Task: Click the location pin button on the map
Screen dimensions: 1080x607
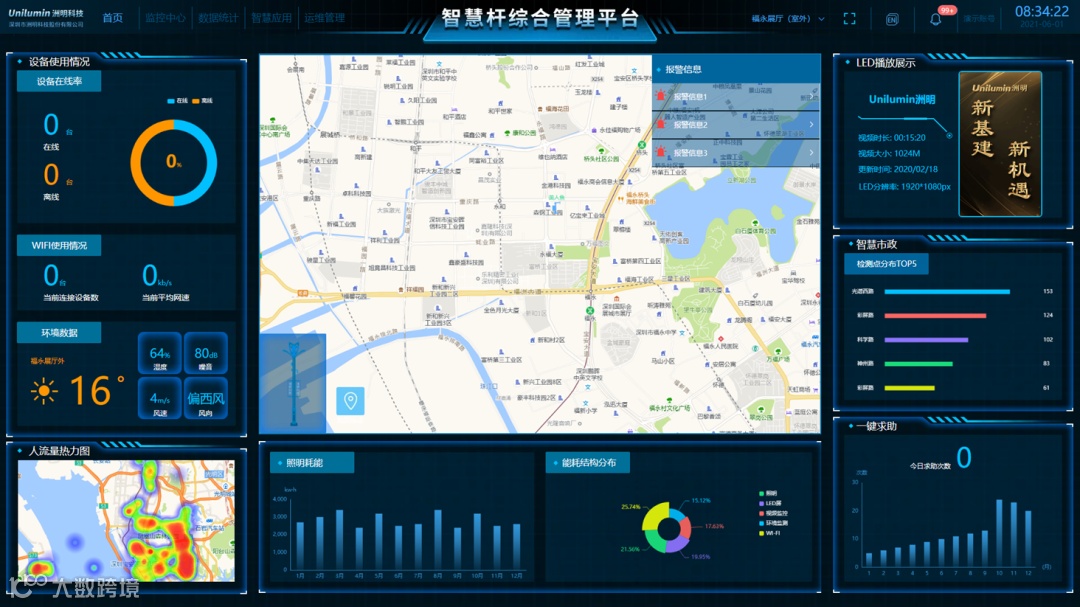Action: tap(350, 401)
